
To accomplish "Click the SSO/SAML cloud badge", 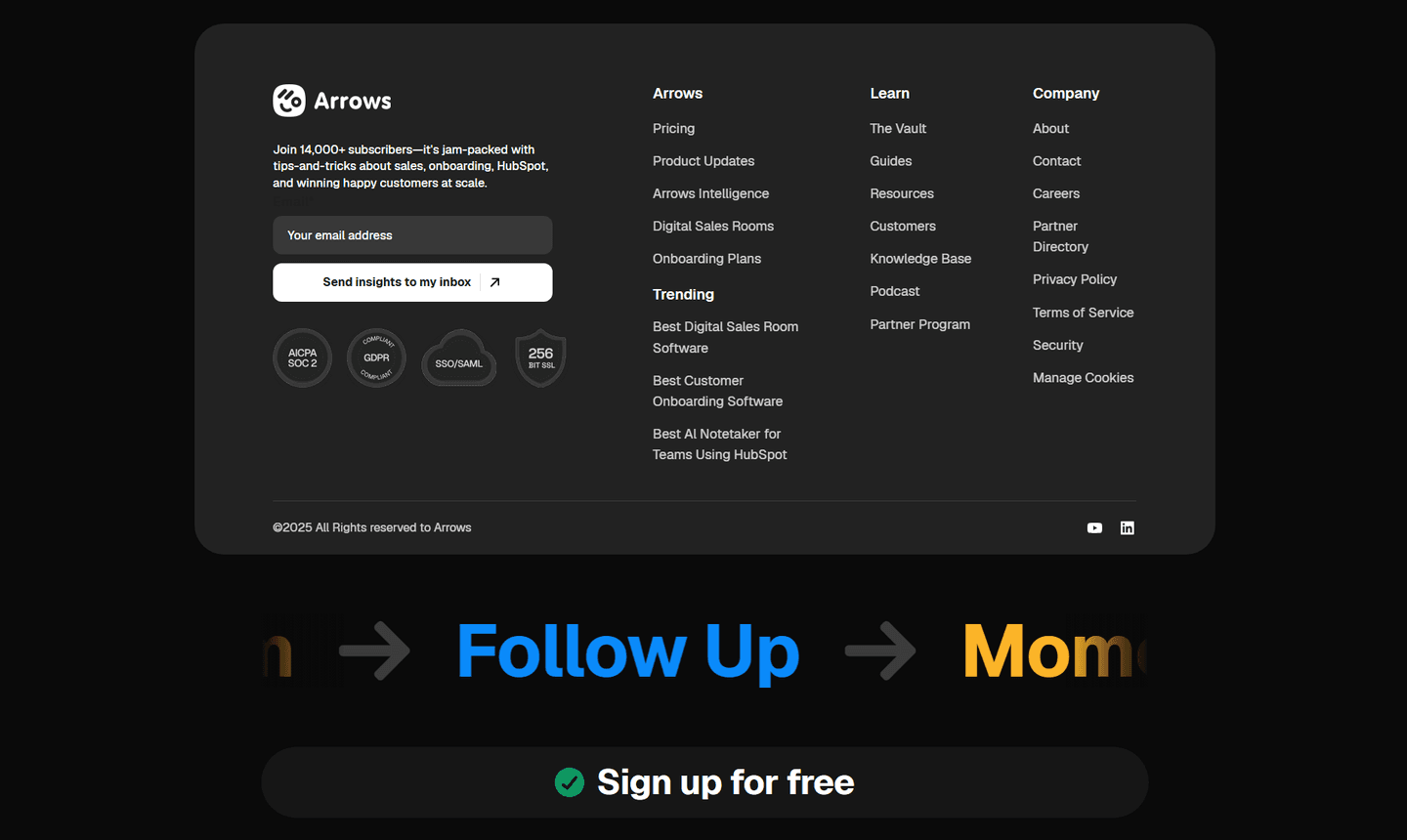I will 459,358.
